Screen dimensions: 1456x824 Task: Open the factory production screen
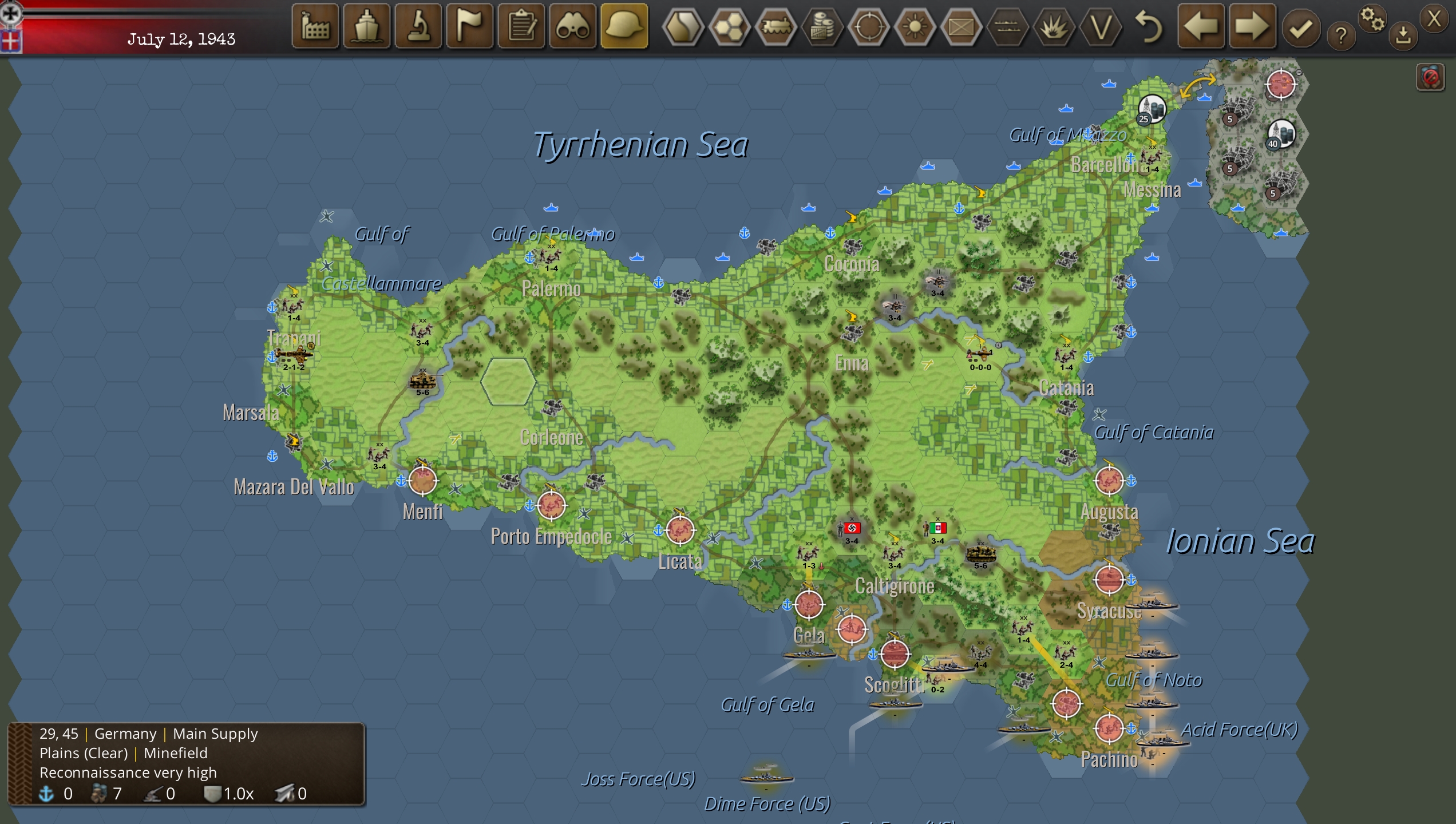315,26
